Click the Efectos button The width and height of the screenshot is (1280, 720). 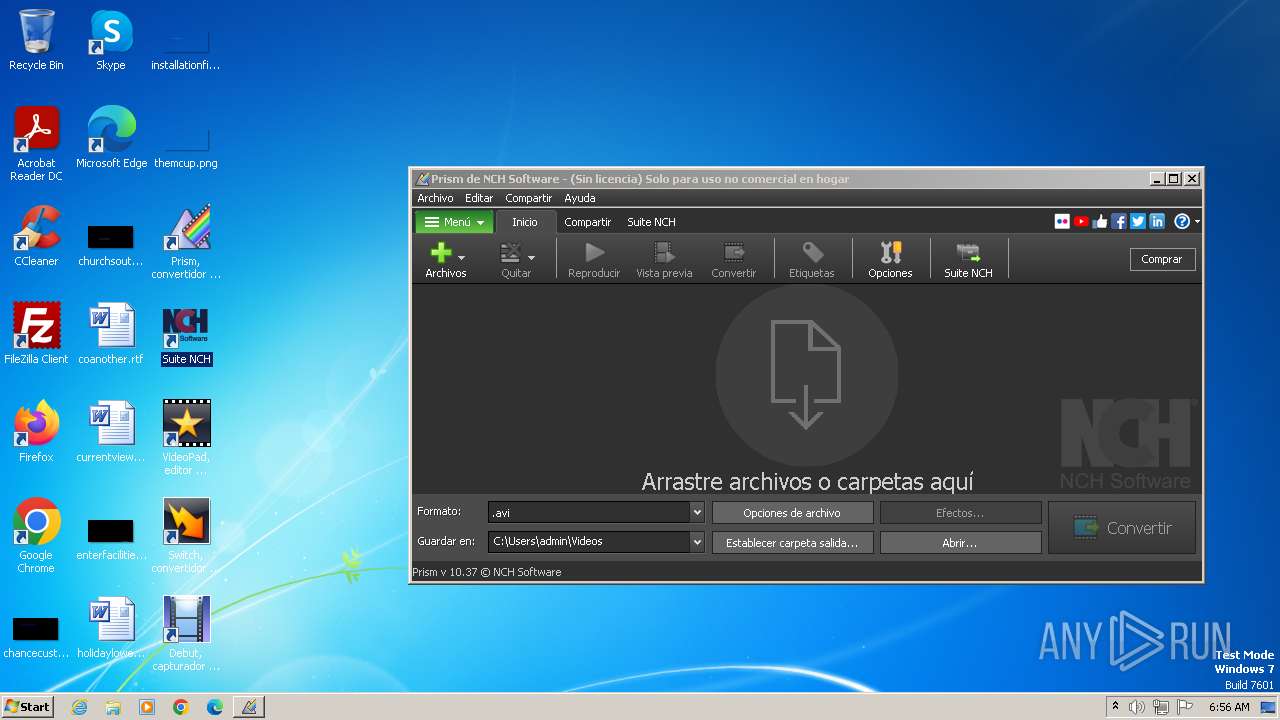pos(960,513)
